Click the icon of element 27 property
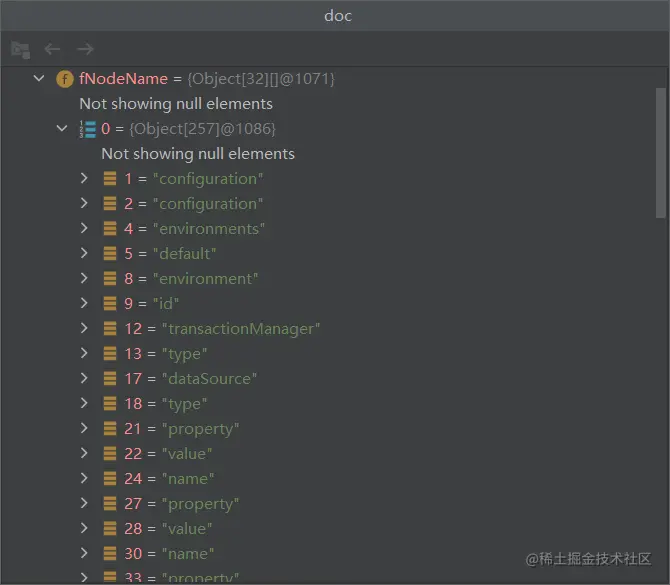670x585 pixels. coord(110,504)
